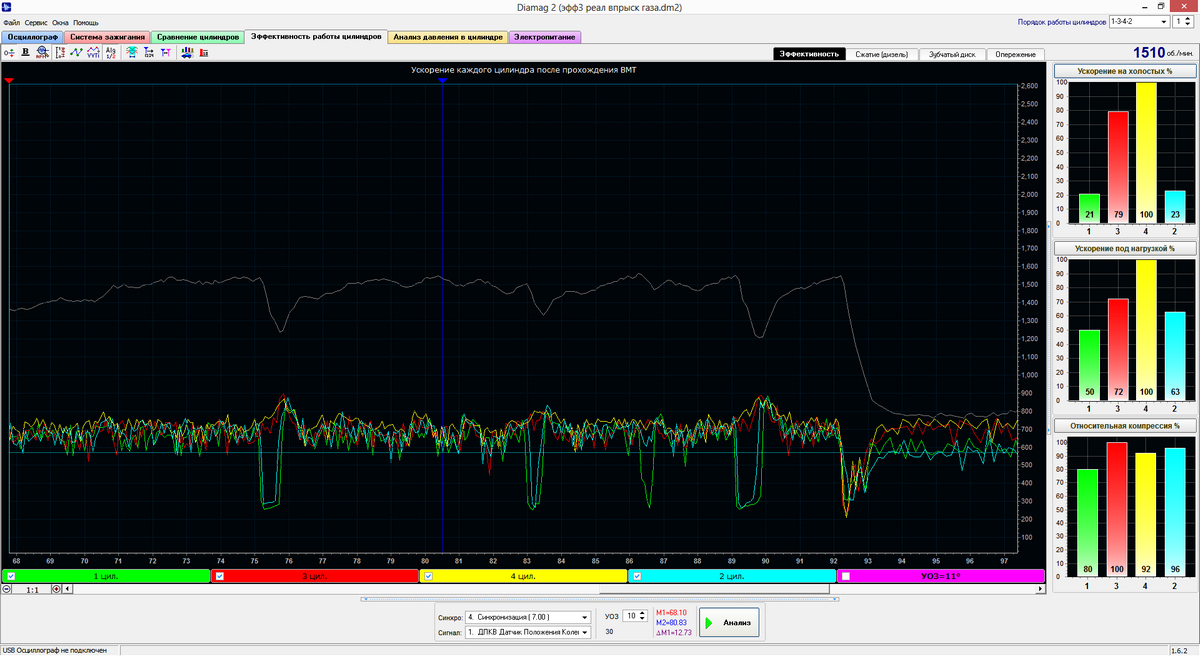Click the Ускорение на холостых % header

pyautogui.click(x=1124, y=71)
